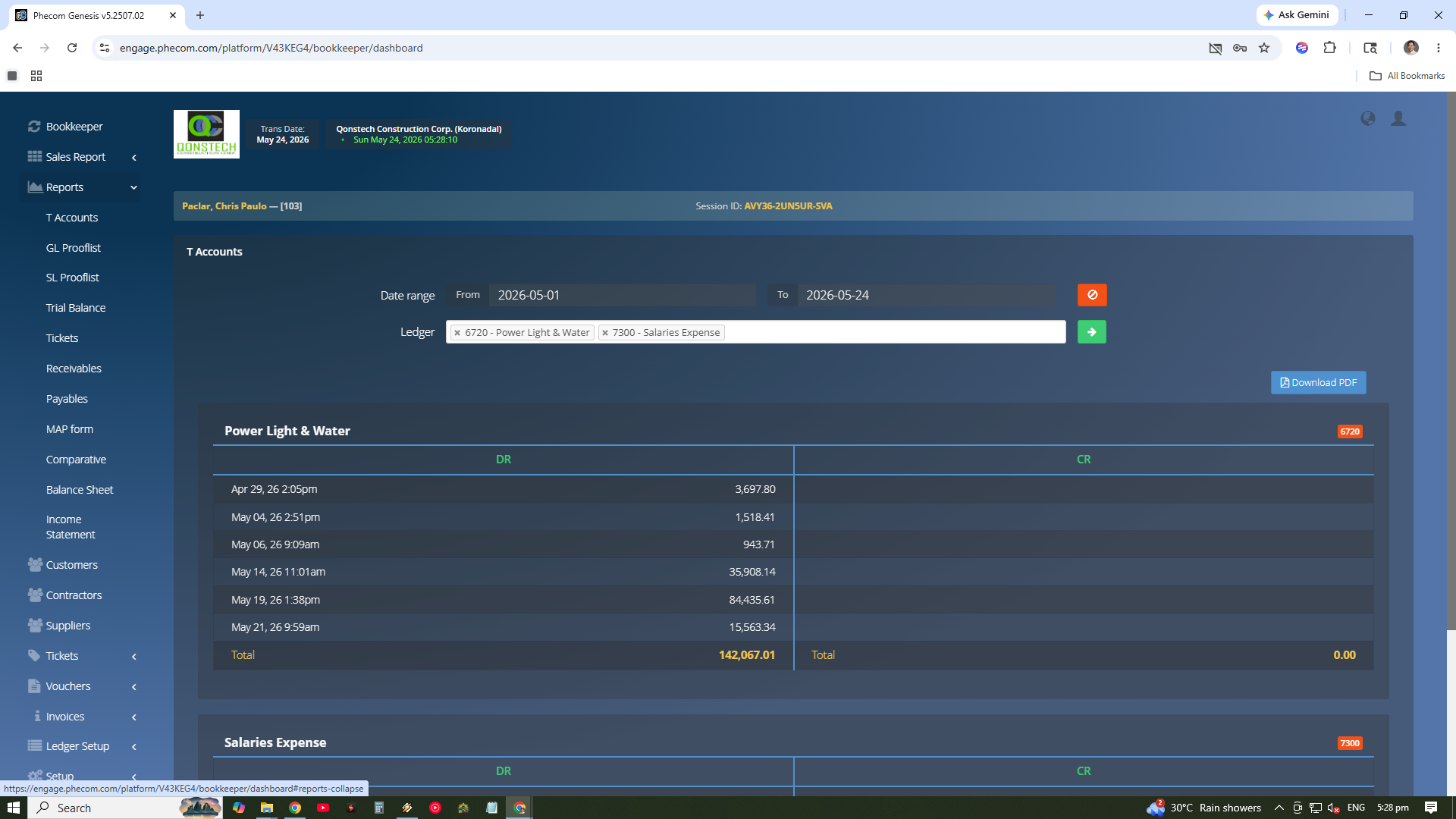Open the browser apps grid shortcut
The width and height of the screenshot is (1456, 819).
pos(36,76)
